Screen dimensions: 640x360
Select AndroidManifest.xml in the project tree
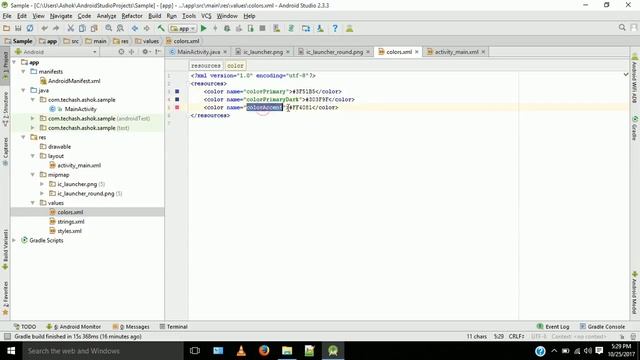click(x=74, y=81)
